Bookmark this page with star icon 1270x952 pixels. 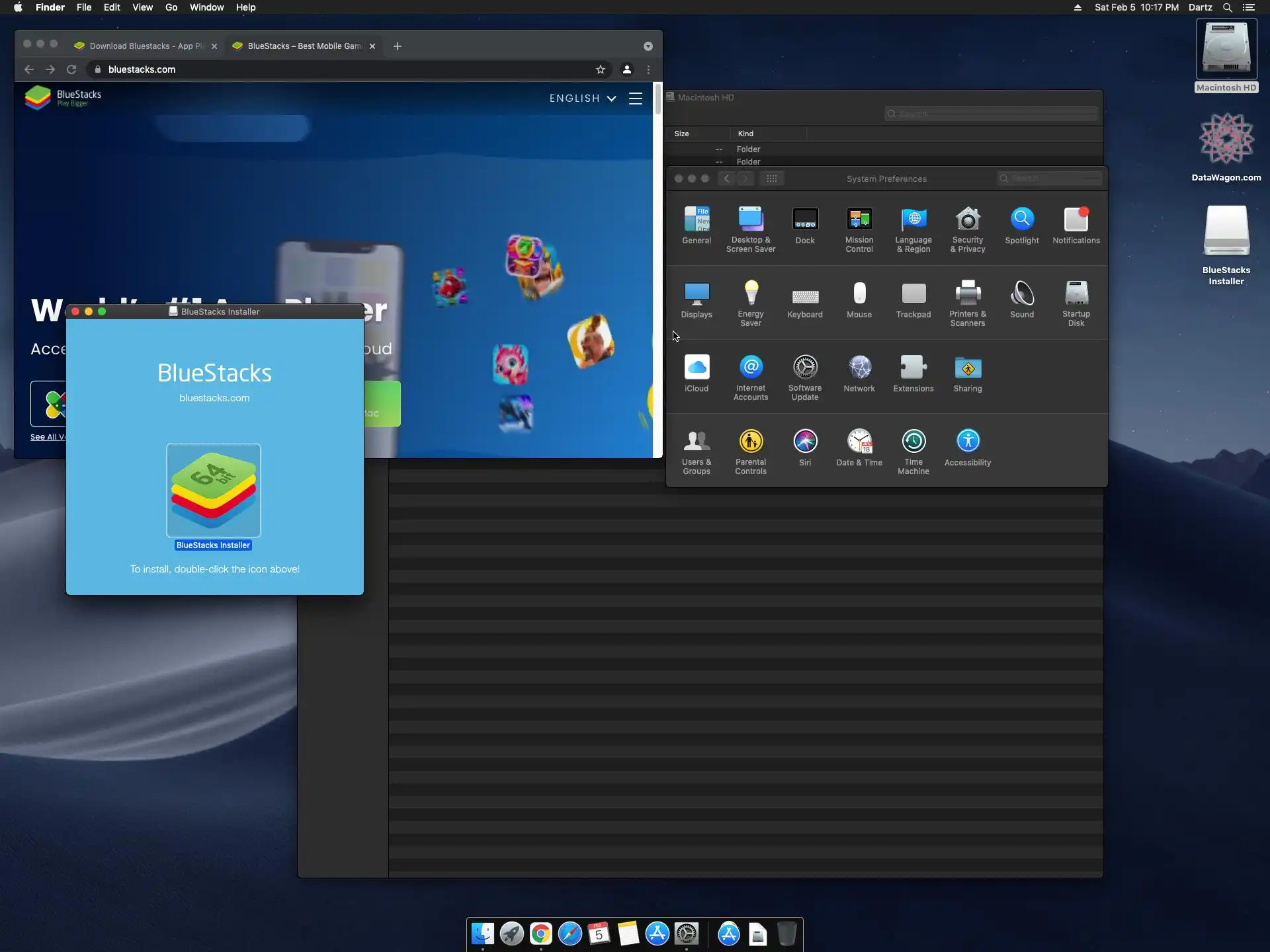click(600, 69)
